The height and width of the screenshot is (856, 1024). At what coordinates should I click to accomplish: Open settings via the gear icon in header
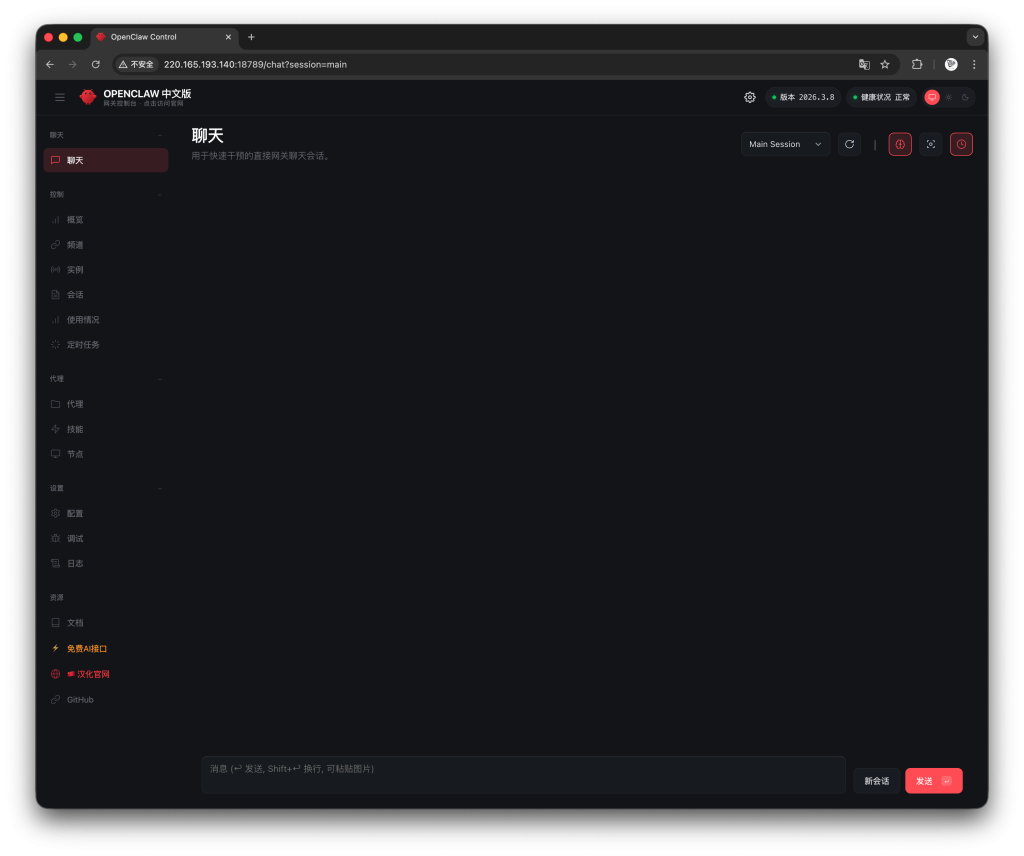[x=750, y=97]
